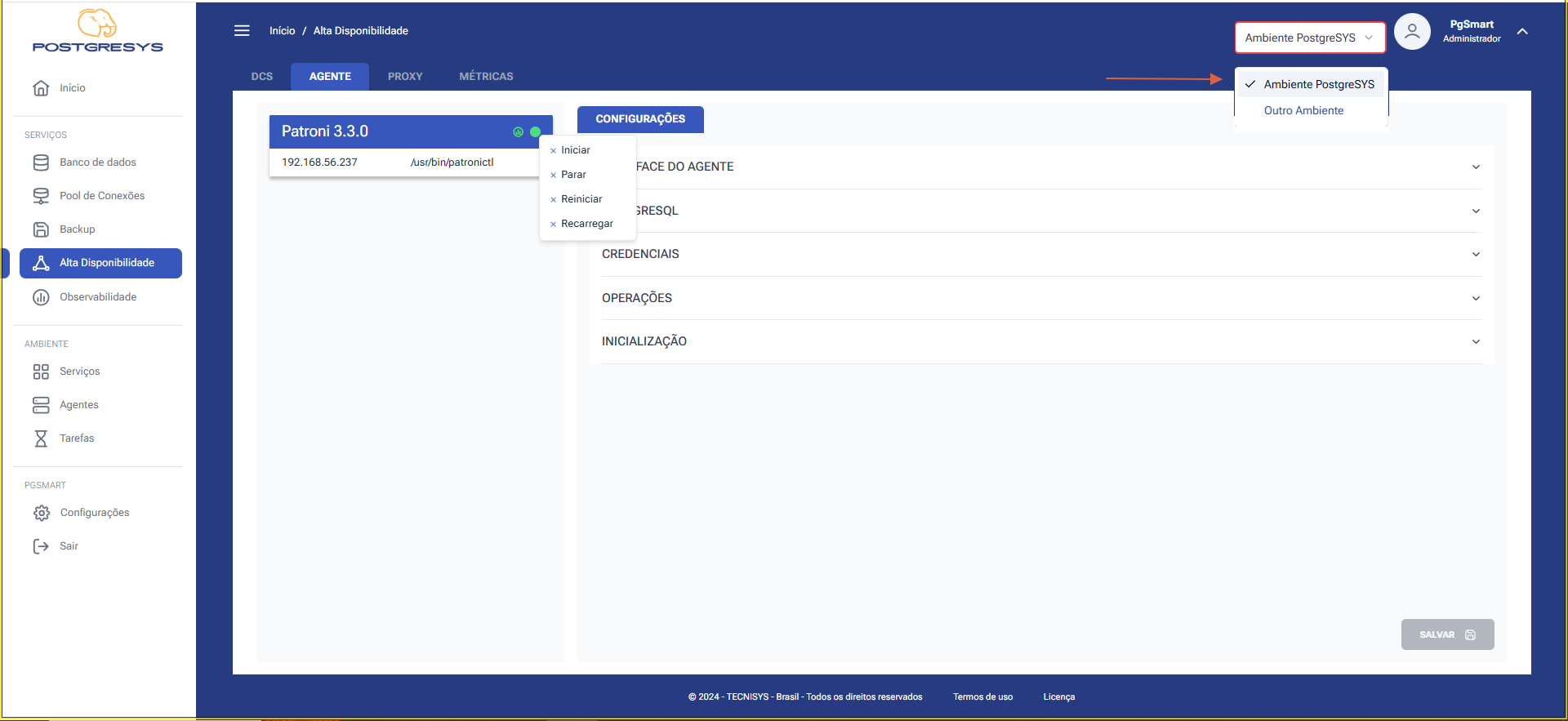Screen dimensions: 1568x721
Task: Open Serviços in Ambiente section
Action: coord(100,372)
